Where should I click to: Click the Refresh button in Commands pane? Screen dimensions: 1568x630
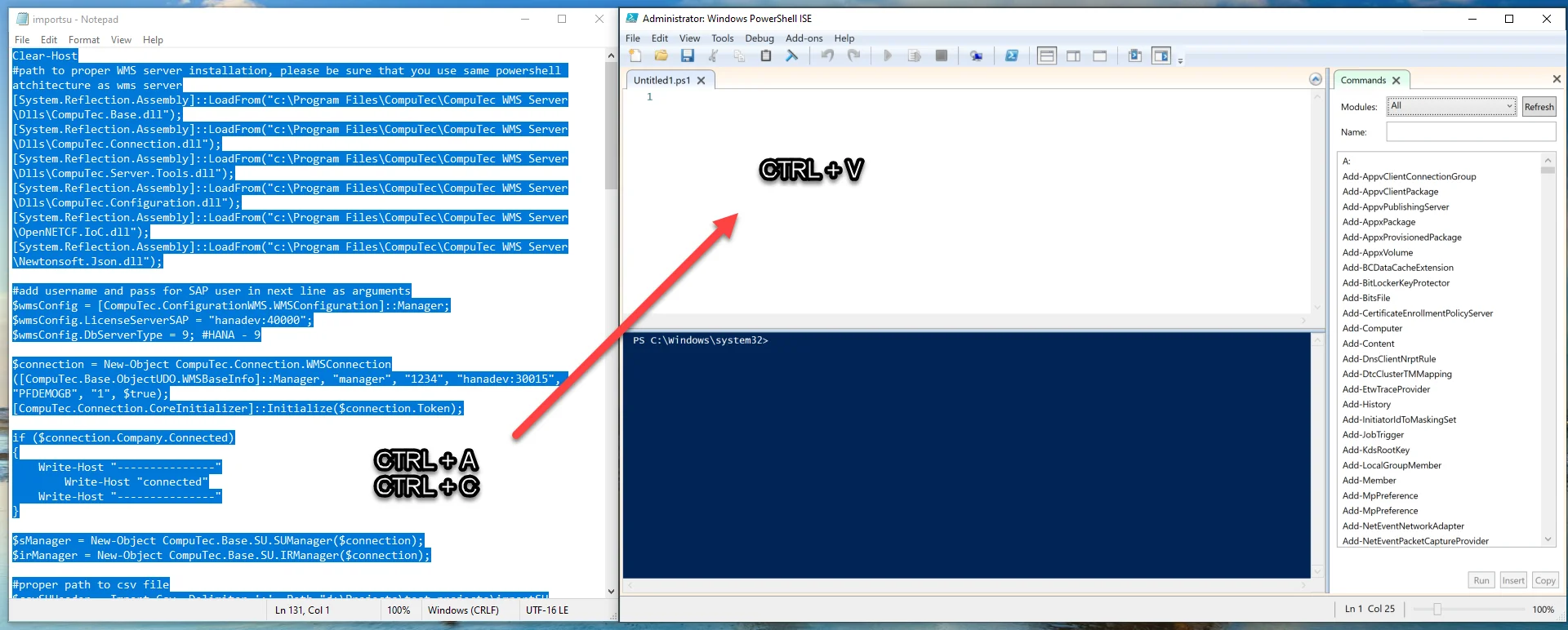click(1539, 106)
